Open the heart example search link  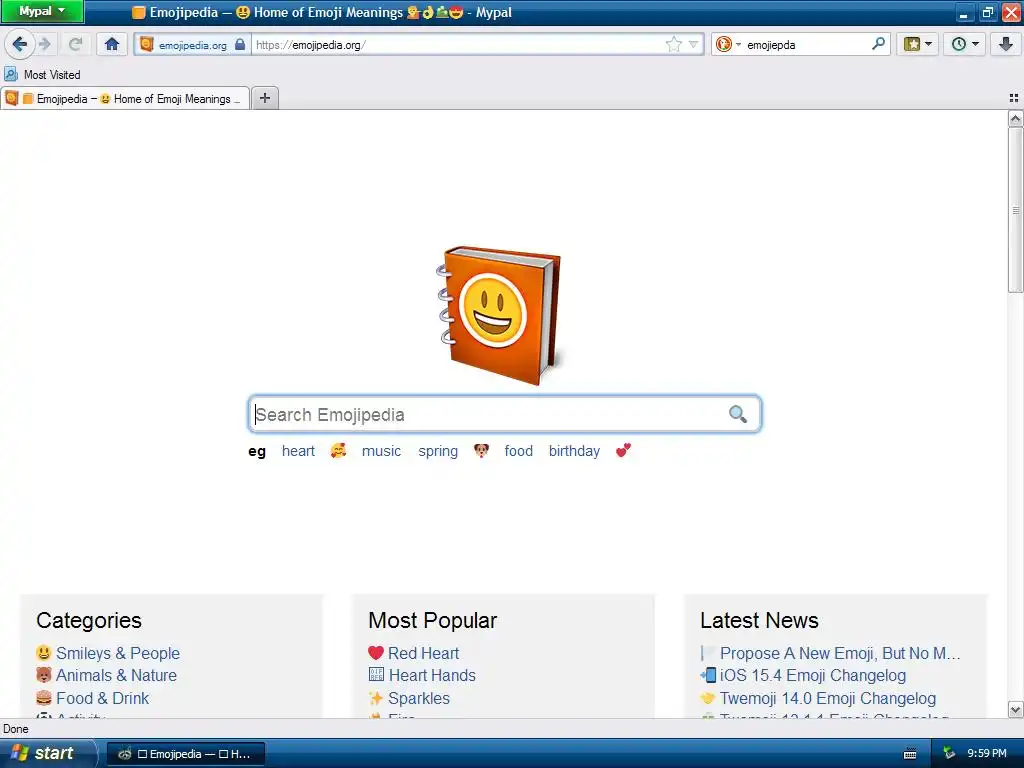point(298,451)
